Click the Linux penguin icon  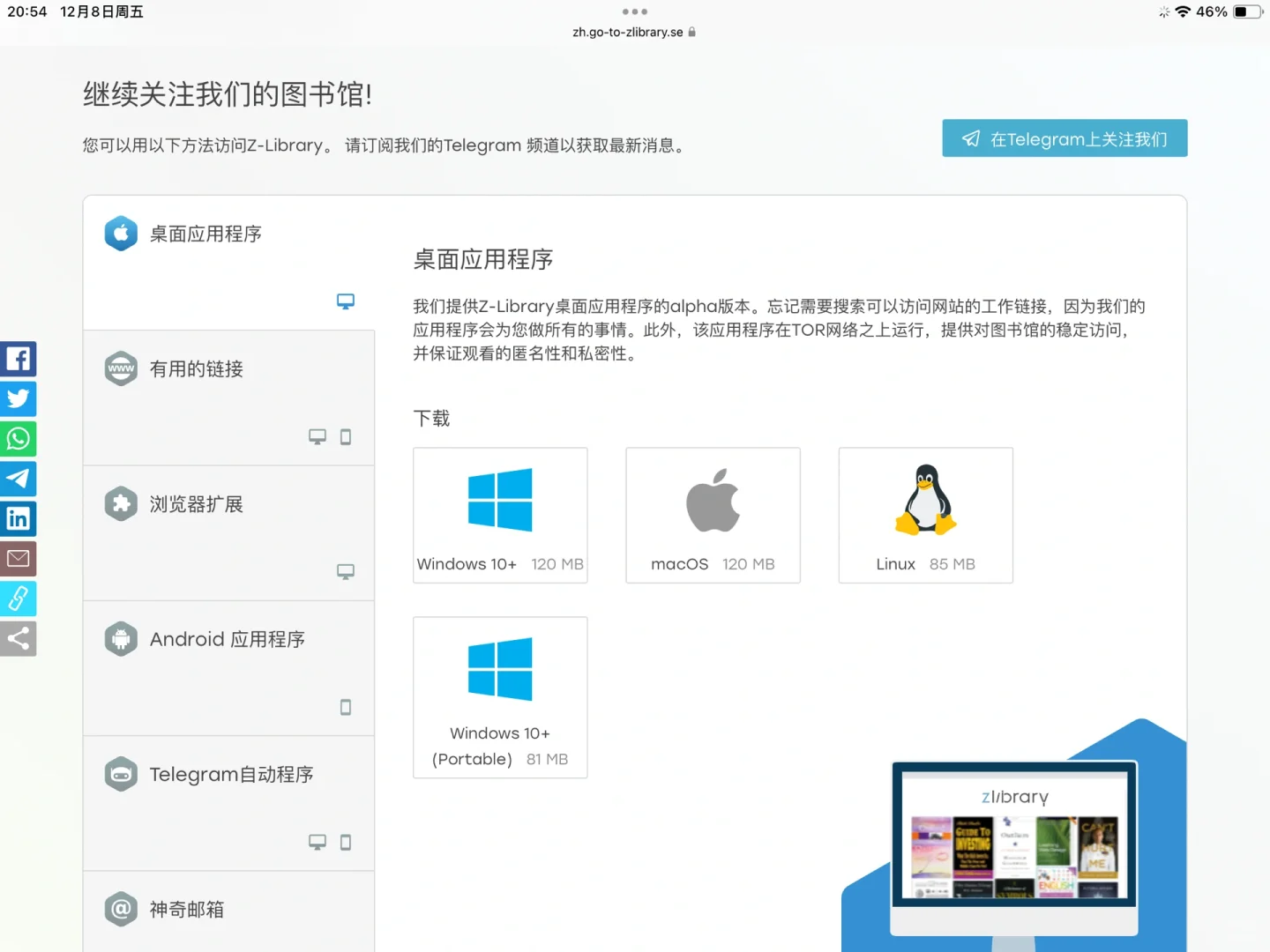925,500
